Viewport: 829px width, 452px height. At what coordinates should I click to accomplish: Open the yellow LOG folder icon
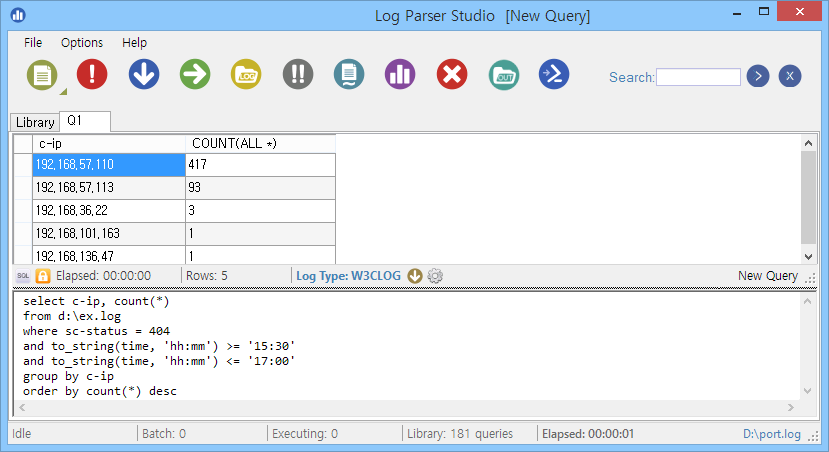(246, 74)
